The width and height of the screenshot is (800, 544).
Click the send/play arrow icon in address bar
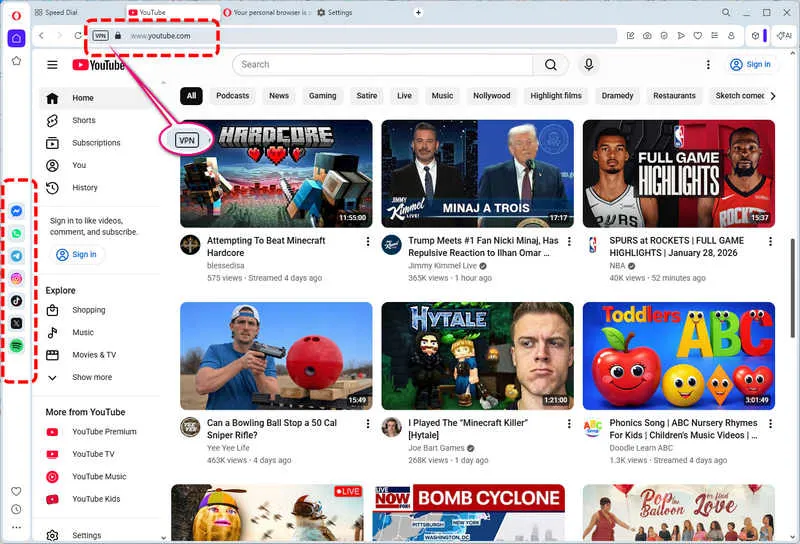tap(681, 36)
